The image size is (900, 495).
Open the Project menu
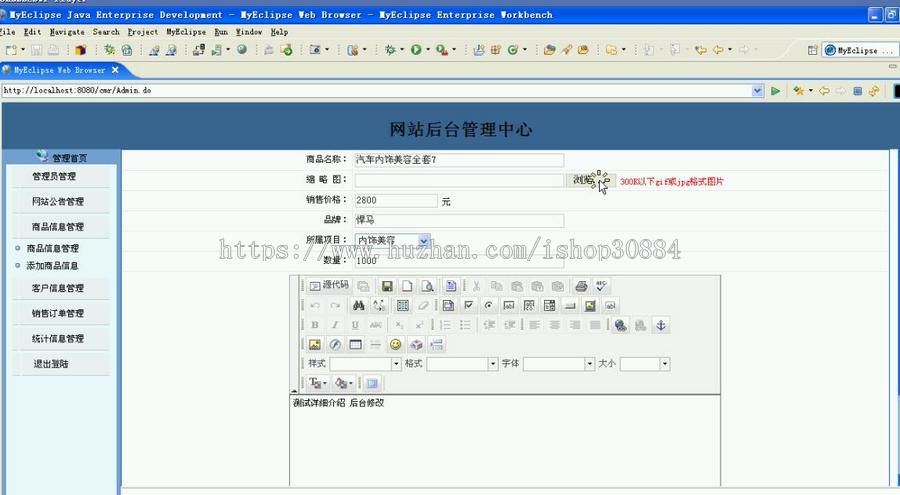[142, 32]
